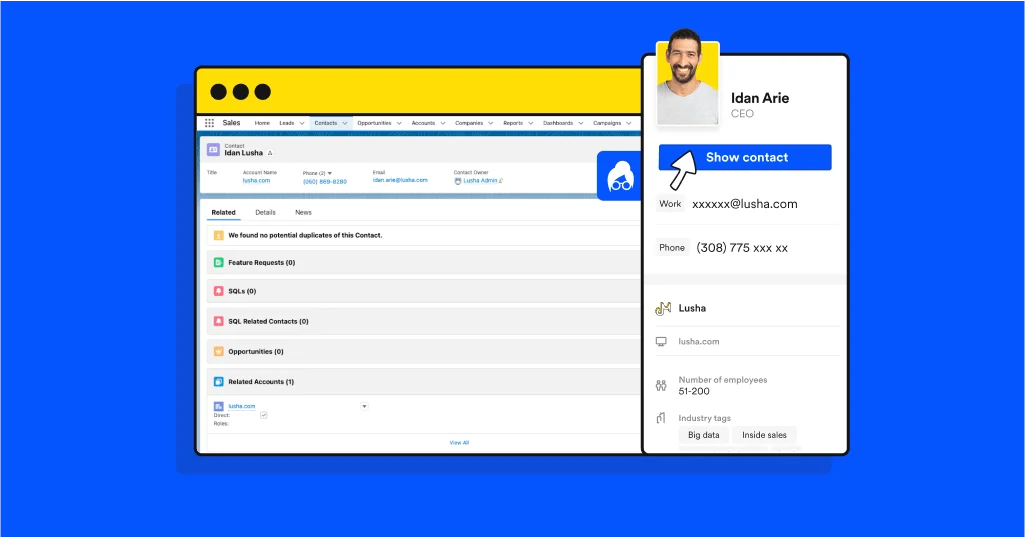Viewport: 1025px width, 537px height.
Task: Click the Feature Requests green icon
Action: [219, 262]
